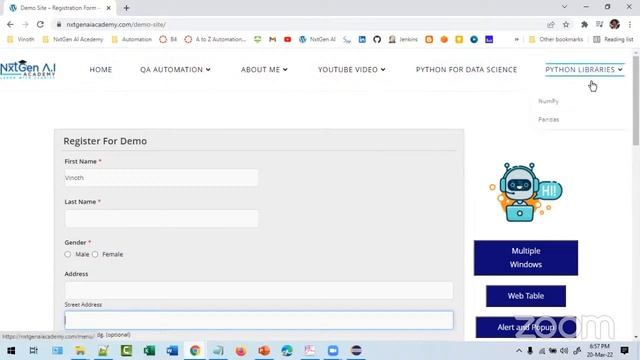Image resolution: width=640 pixels, height=360 pixels.
Task: Open the NxtGen AI WordPress bookmark
Action: coord(317,39)
